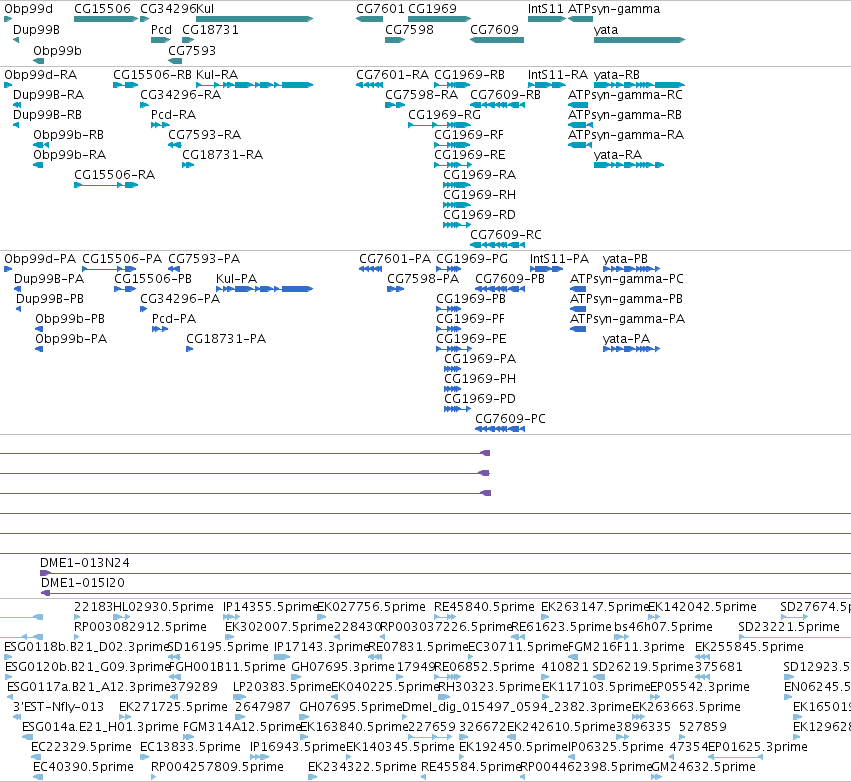Click transcript CG1969-RG label
This screenshot has height=782, width=851.
444,115
